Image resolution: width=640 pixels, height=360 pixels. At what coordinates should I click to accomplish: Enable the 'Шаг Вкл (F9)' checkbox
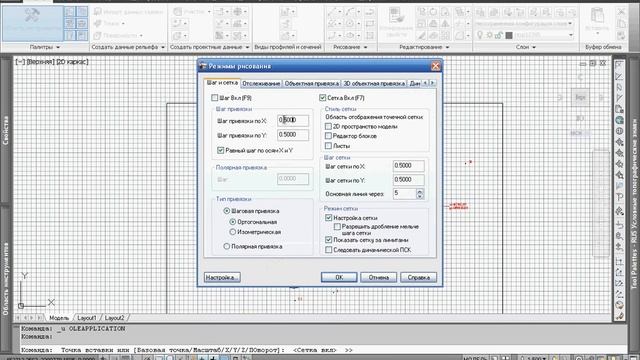[x=215, y=98]
